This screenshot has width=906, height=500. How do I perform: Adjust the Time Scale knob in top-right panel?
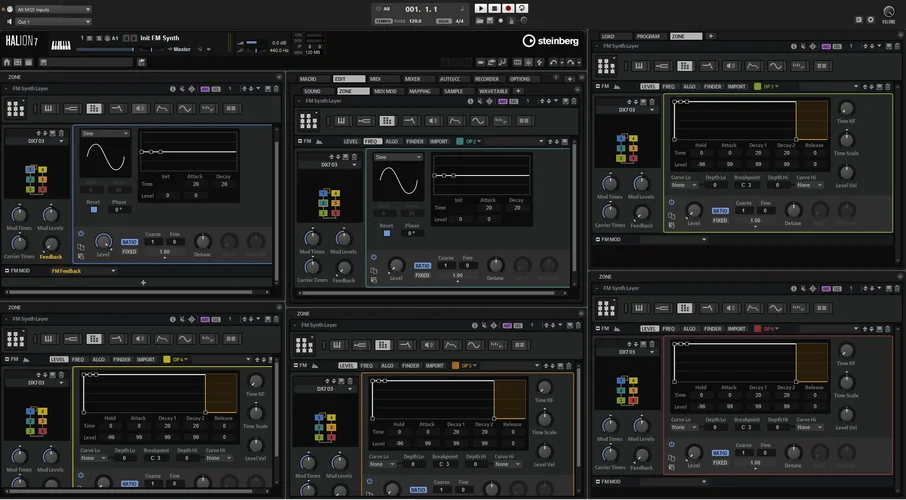846,139
